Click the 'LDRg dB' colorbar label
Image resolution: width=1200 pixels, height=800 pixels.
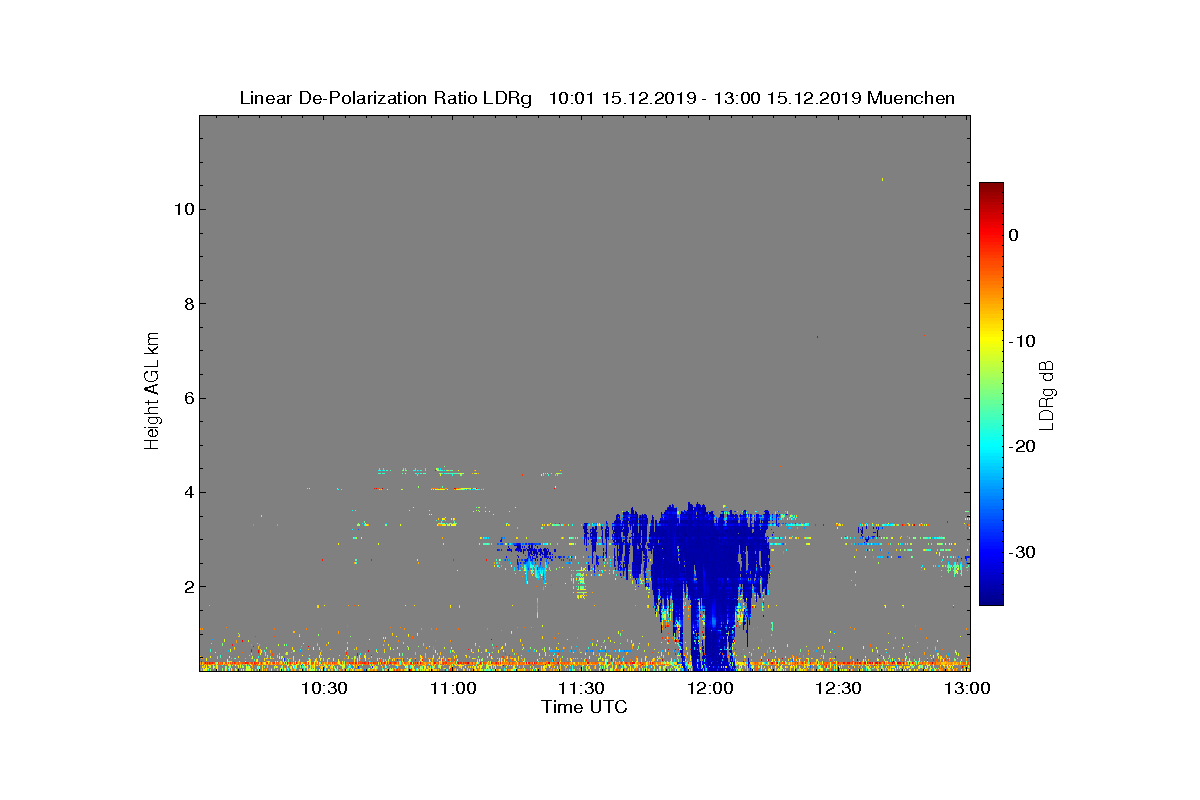(1046, 395)
